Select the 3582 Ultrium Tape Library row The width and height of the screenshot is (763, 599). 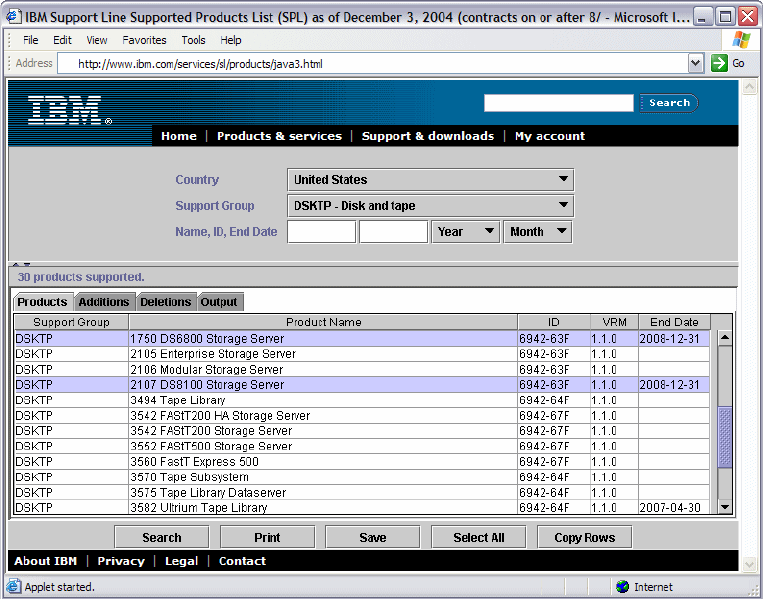coord(362,508)
